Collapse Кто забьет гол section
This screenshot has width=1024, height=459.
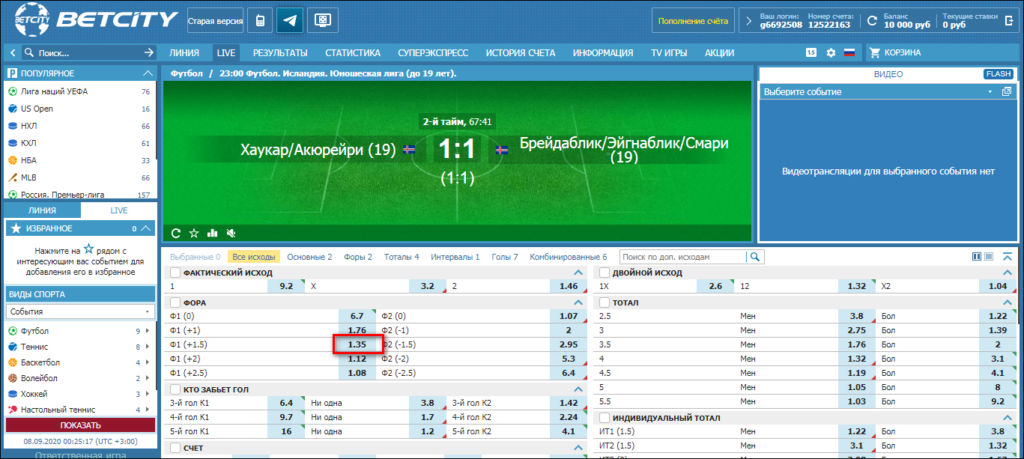pos(577,389)
